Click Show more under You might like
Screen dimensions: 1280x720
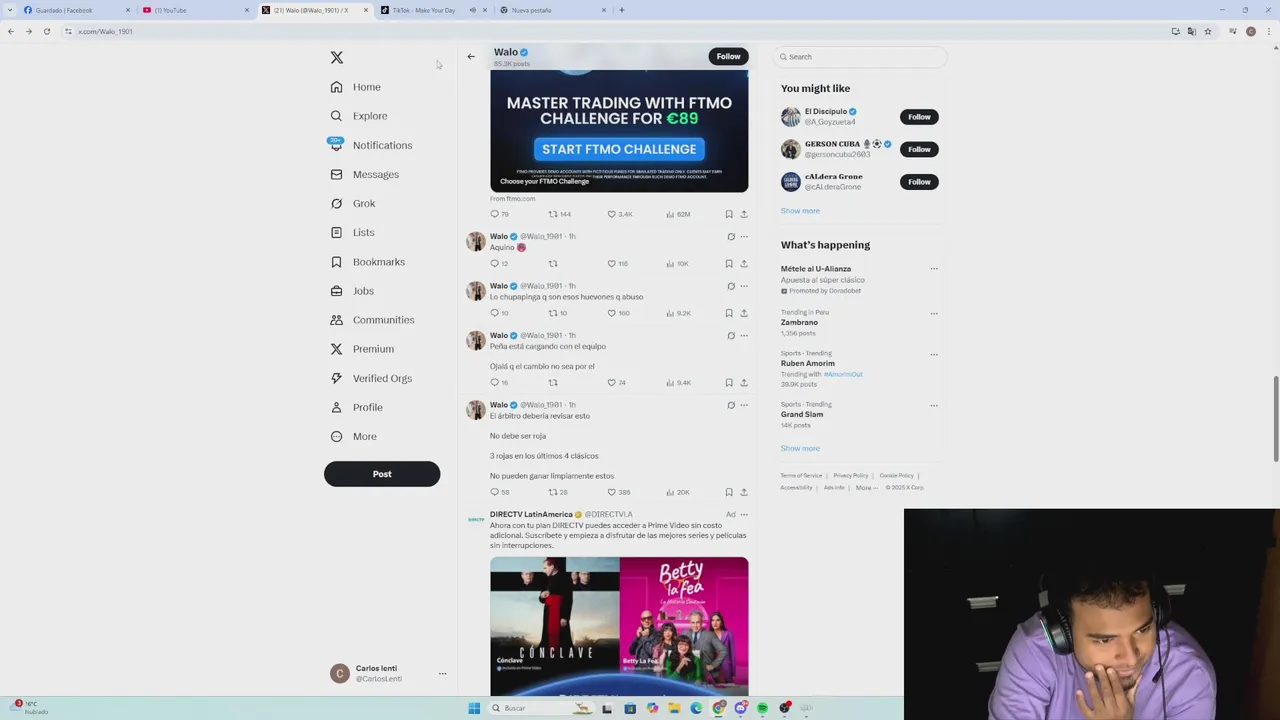tap(800, 211)
